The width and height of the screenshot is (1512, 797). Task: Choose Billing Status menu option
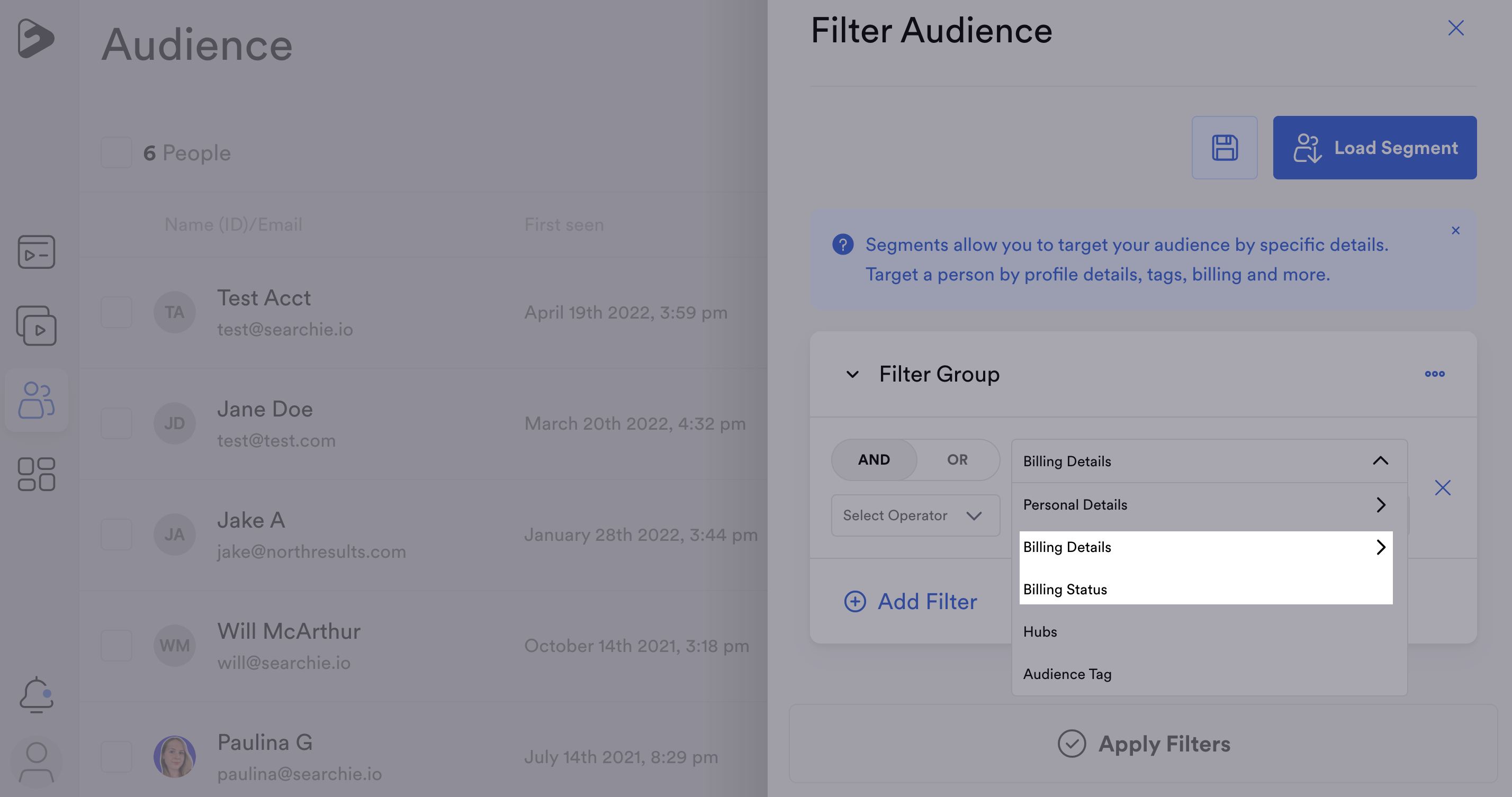1205,589
